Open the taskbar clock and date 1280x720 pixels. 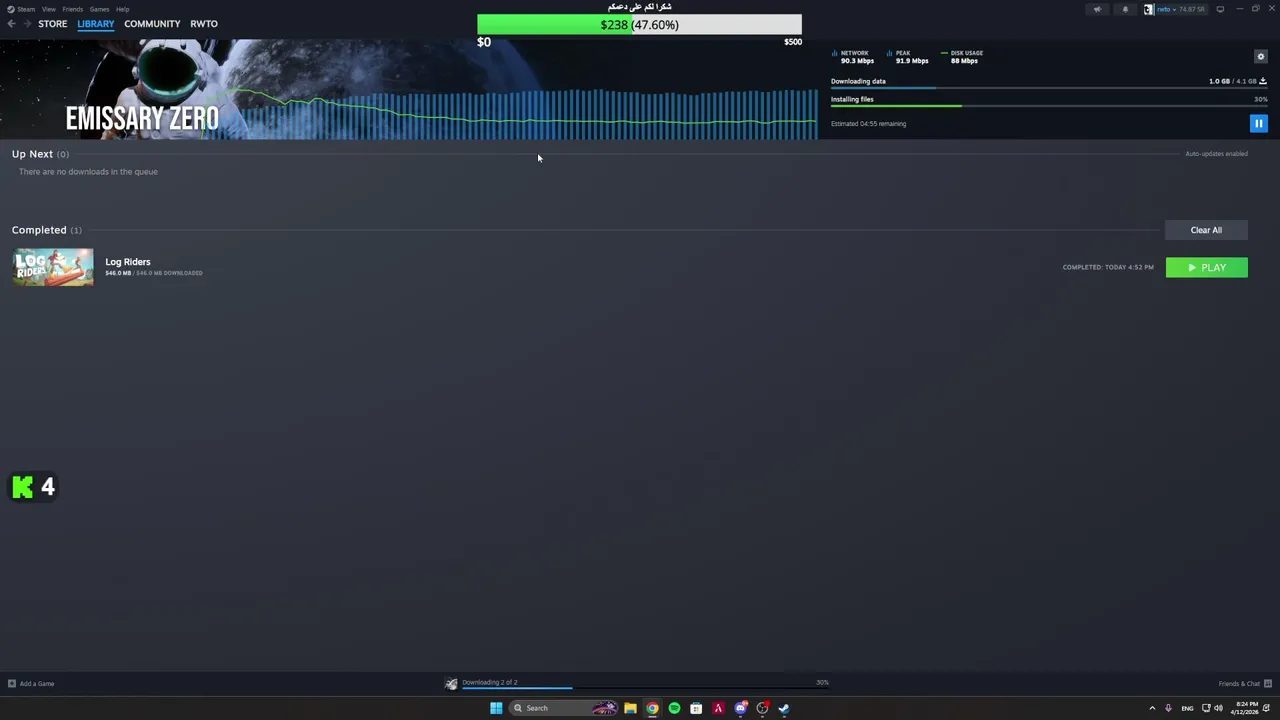pos(1244,708)
